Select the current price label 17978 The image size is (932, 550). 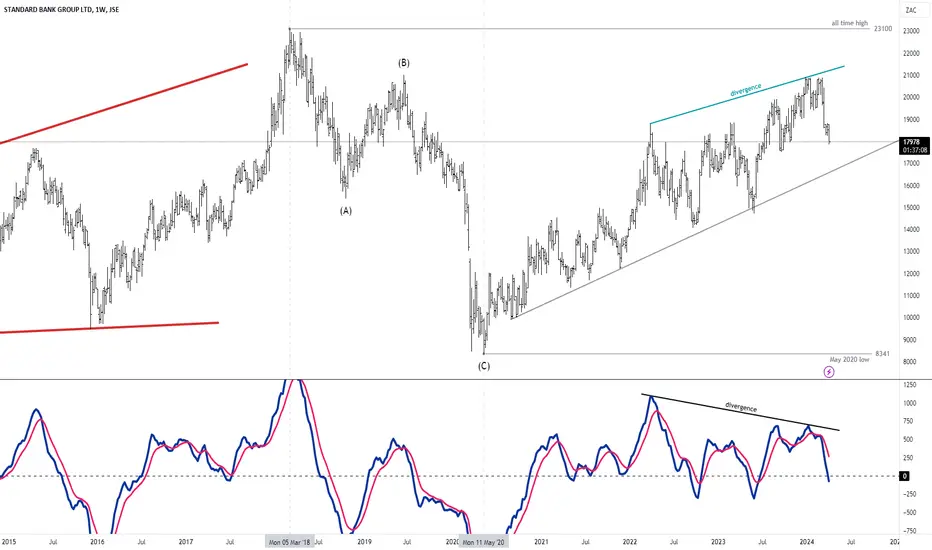911,142
